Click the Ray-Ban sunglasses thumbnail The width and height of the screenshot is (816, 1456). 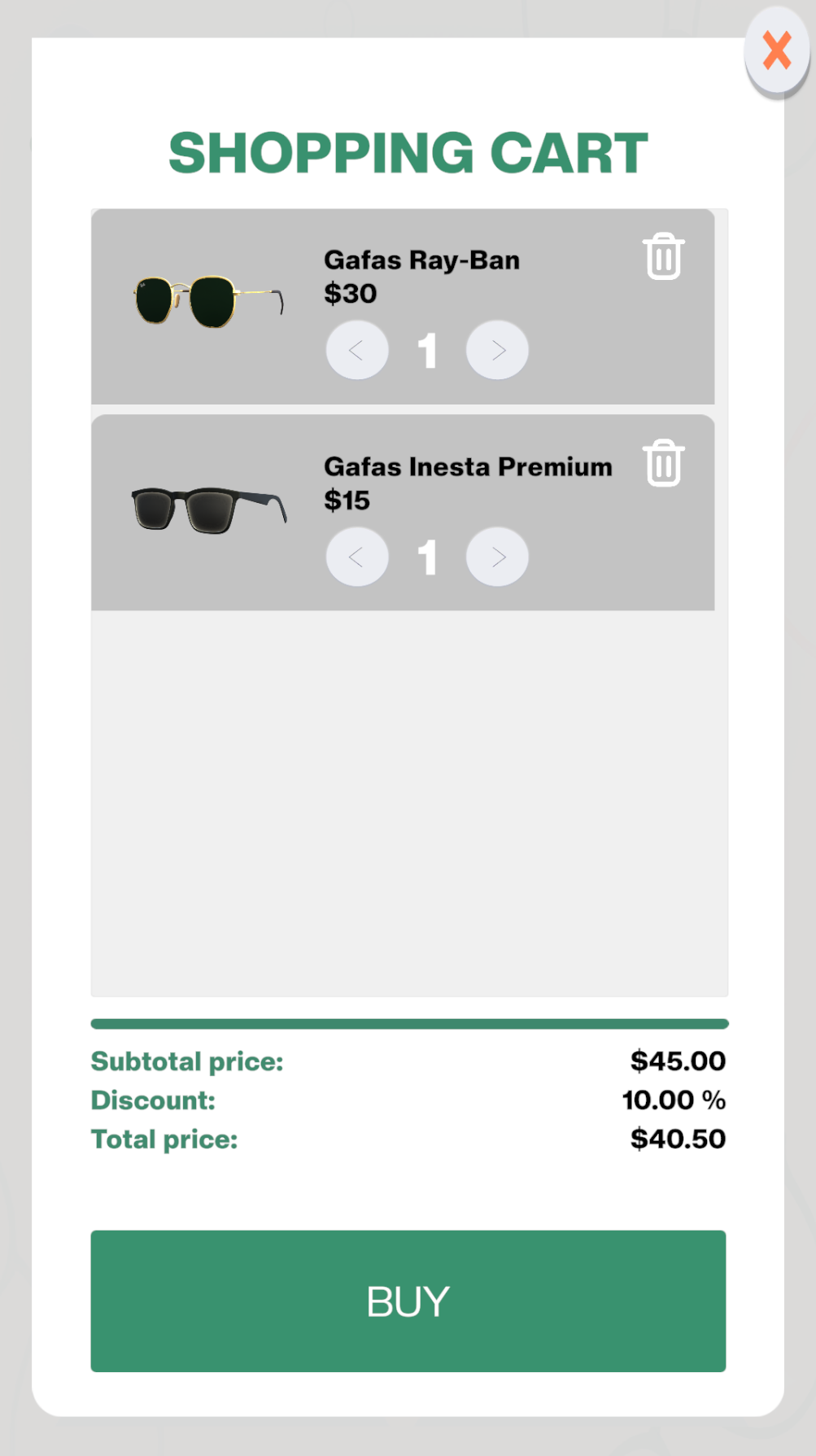(208, 300)
